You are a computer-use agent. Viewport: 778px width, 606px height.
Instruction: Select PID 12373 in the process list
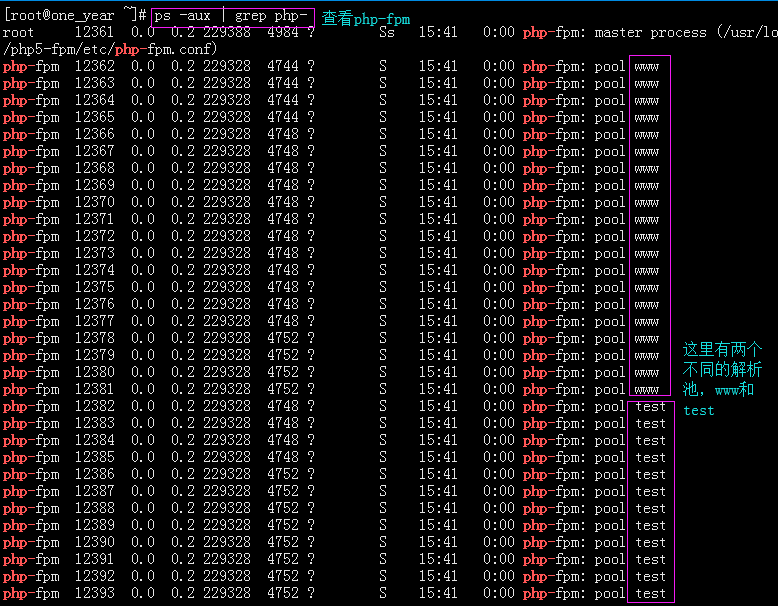coord(94,253)
